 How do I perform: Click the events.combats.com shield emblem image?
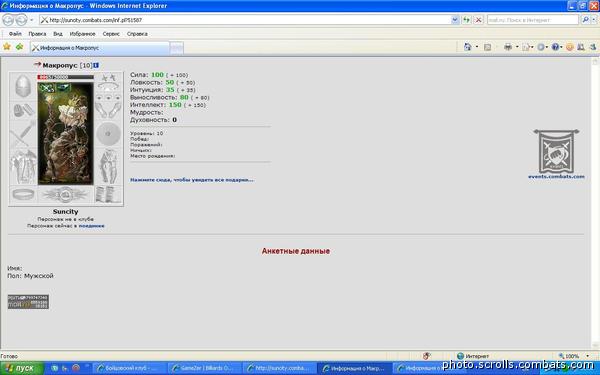pyautogui.click(x=556, y=151)
